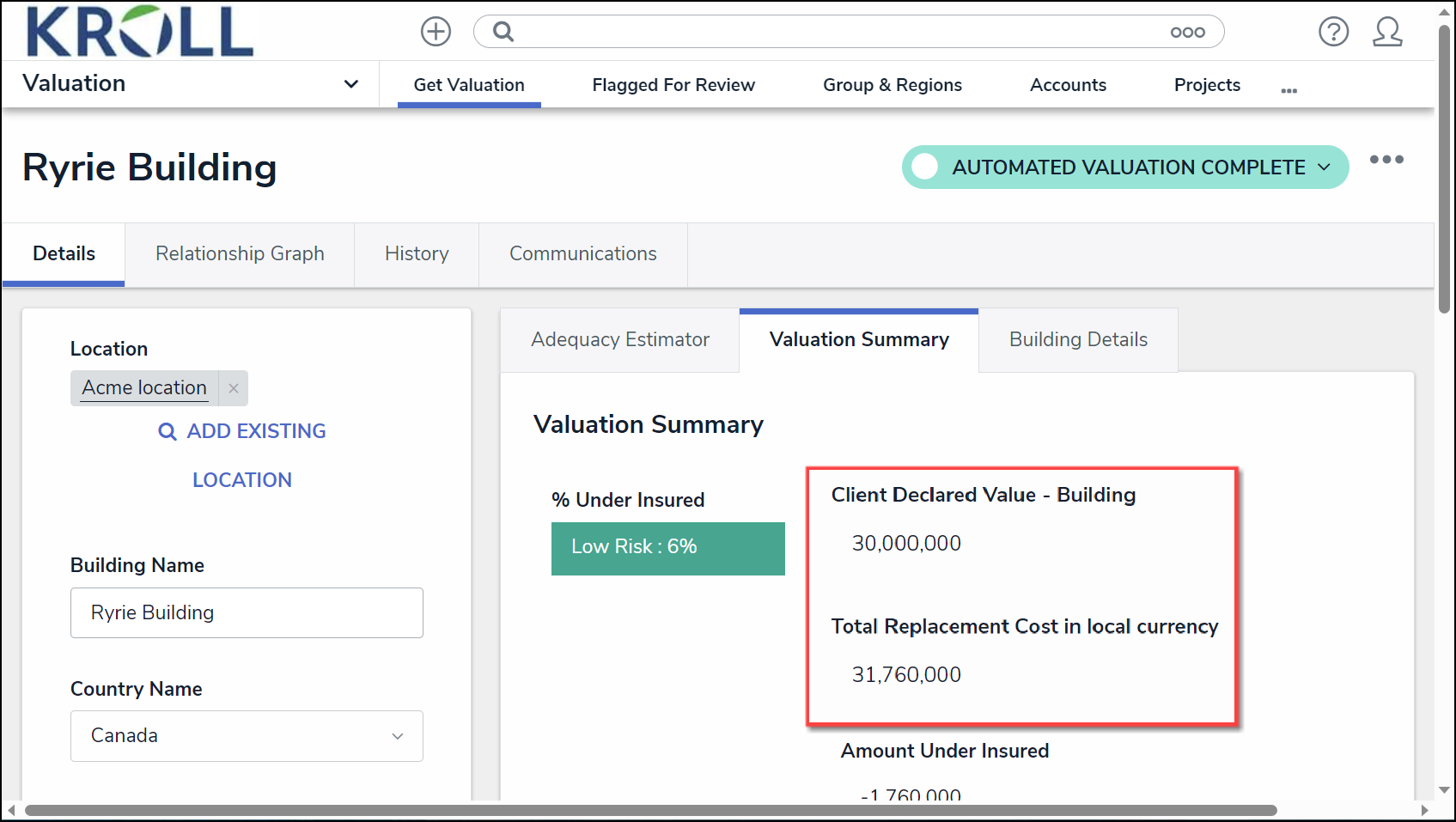
Task: Click the Country Name label
Action: coord(137,689)
